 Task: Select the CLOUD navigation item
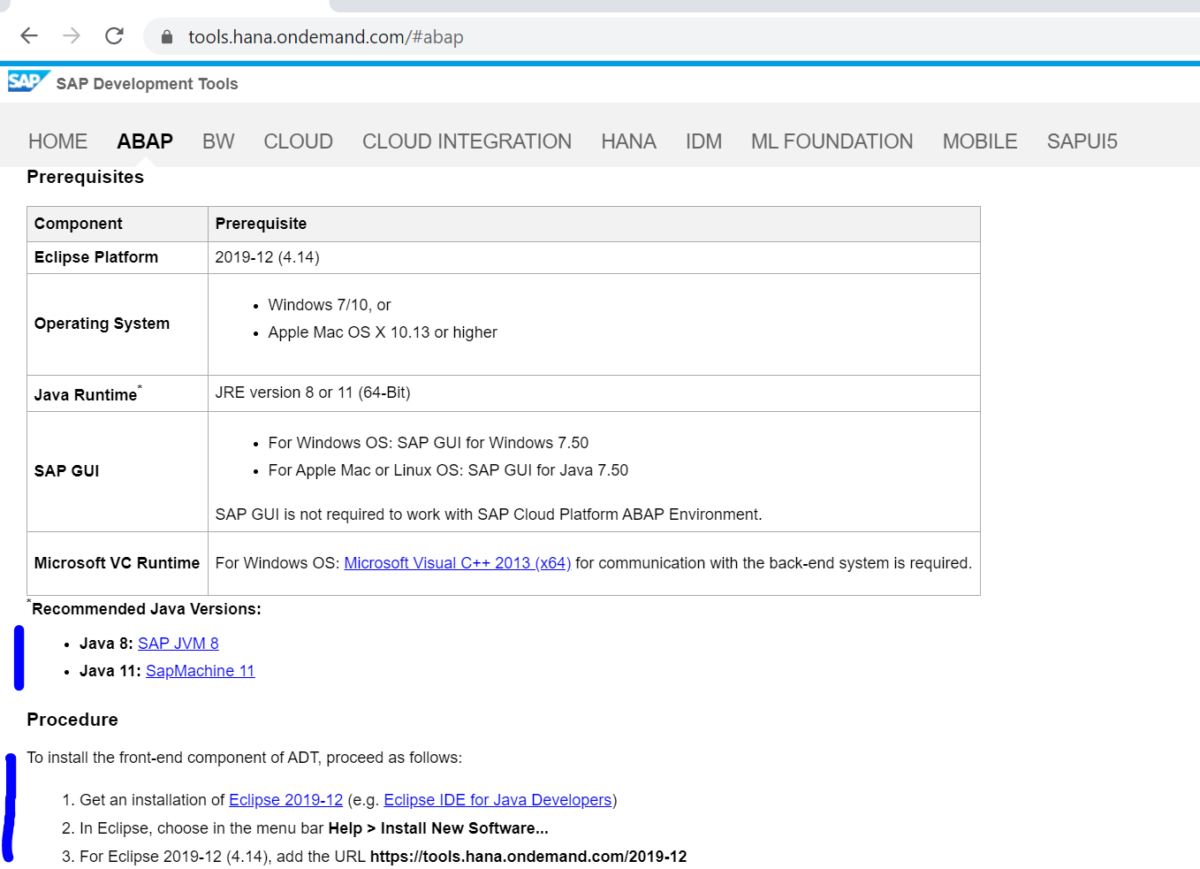tap(297, 141)
